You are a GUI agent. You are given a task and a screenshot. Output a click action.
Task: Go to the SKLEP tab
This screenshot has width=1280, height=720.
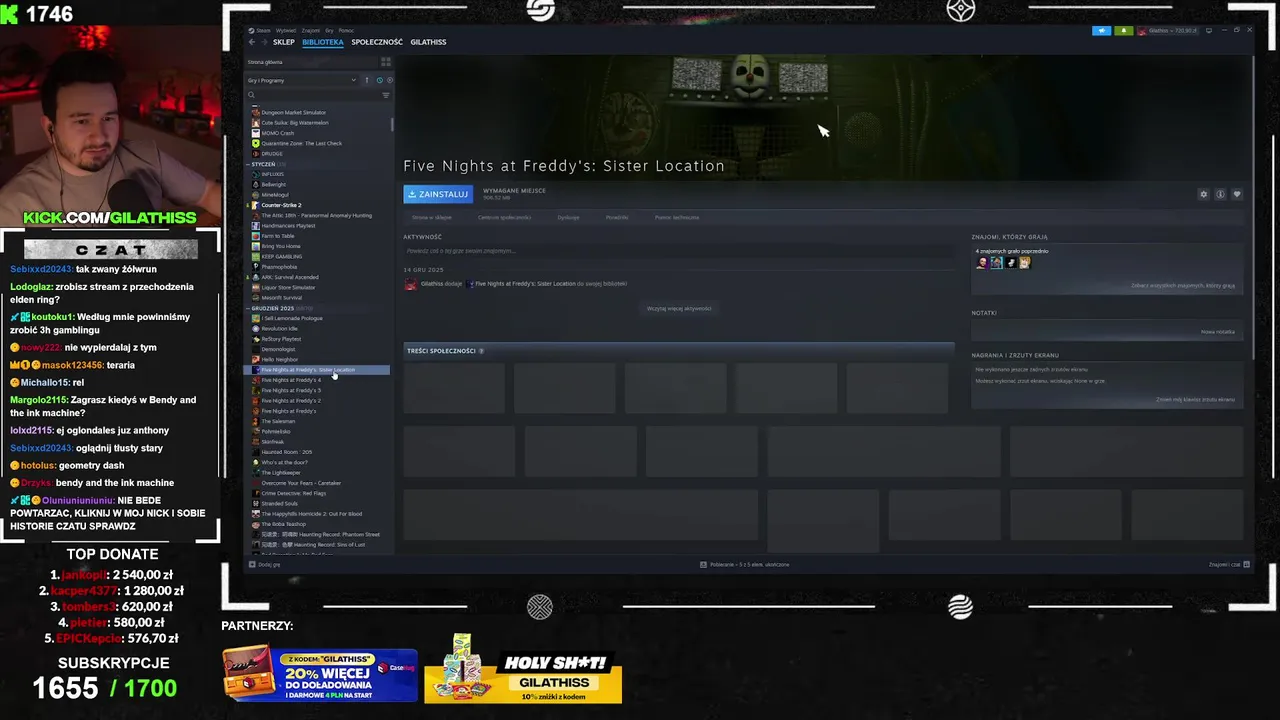[284, 42]
